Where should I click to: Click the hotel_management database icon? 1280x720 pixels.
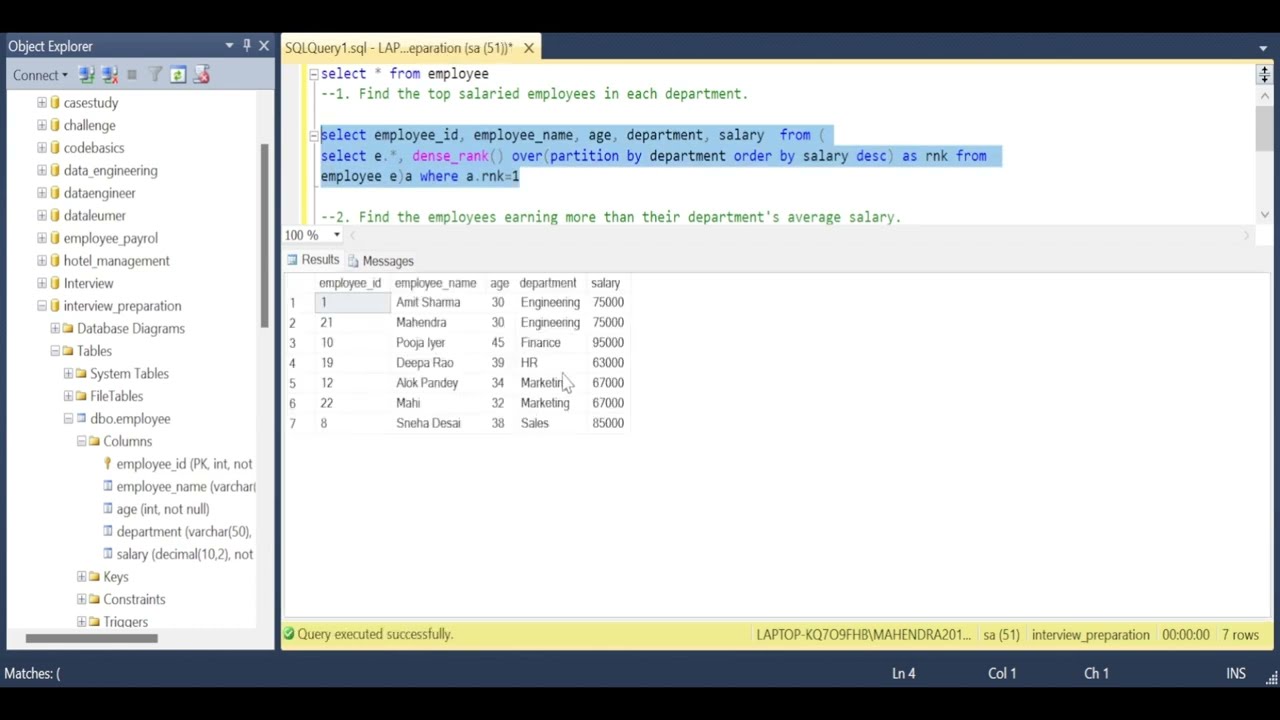(x=54, y=261)
